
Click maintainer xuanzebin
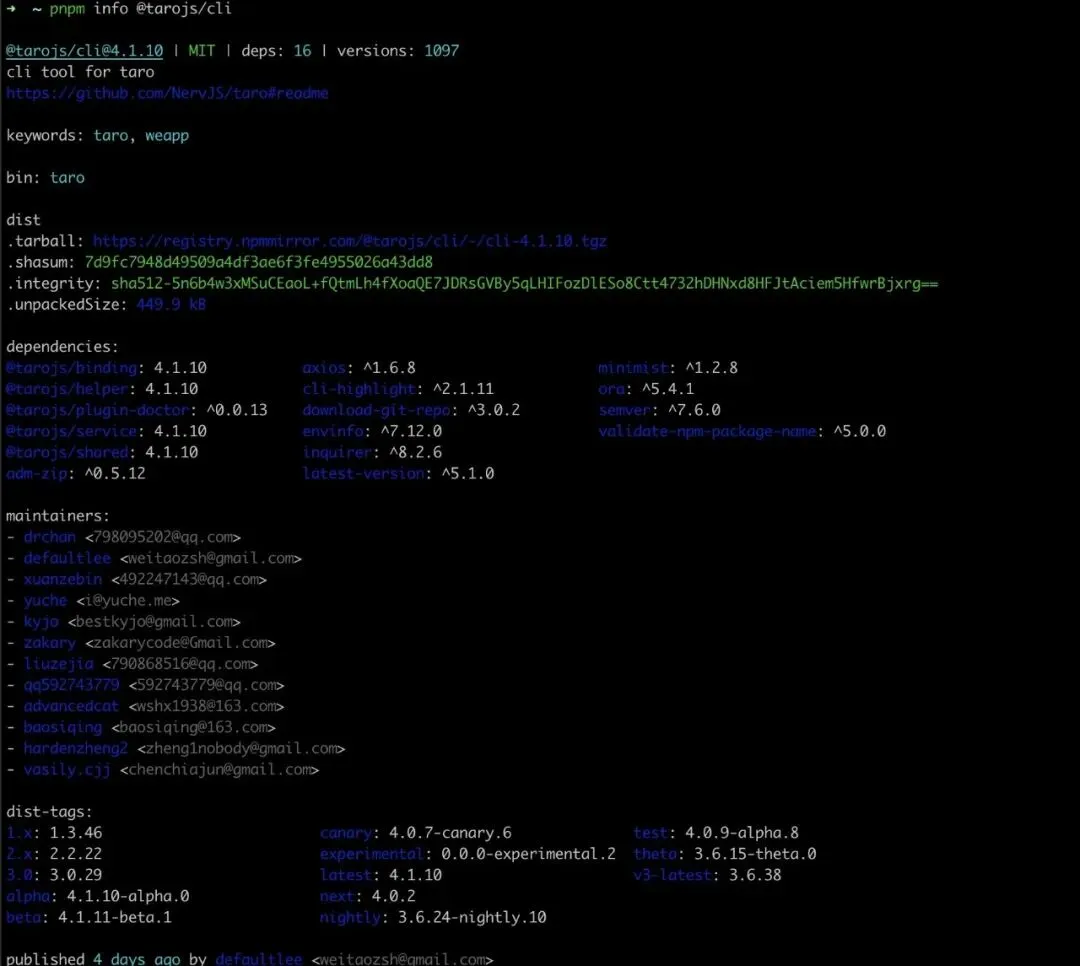pos(63,579)
